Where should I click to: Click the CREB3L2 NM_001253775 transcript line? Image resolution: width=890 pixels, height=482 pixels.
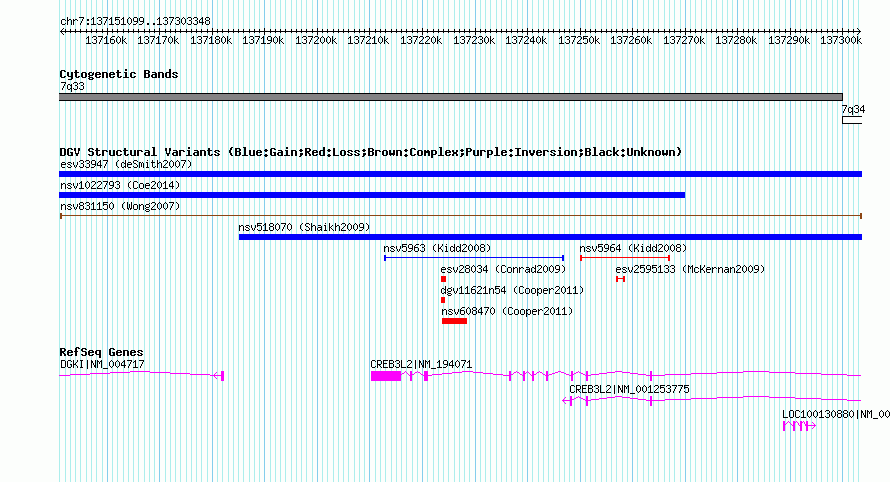coord(712,400)
